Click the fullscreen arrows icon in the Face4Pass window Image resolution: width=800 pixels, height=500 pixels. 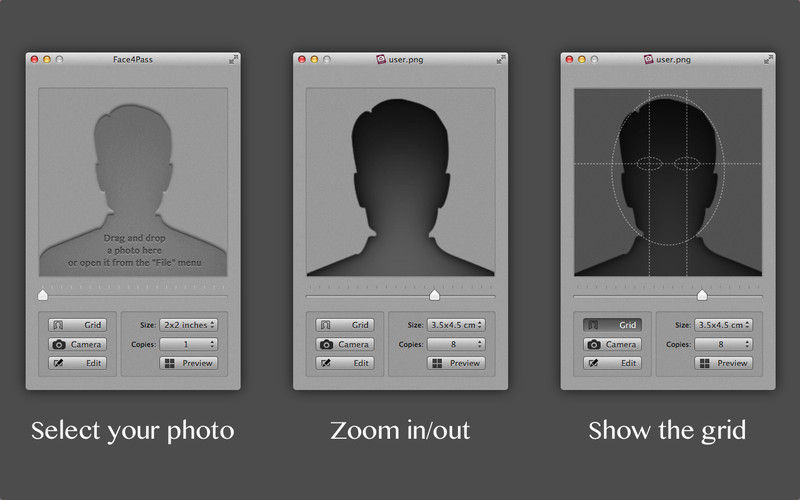(233, 59)
